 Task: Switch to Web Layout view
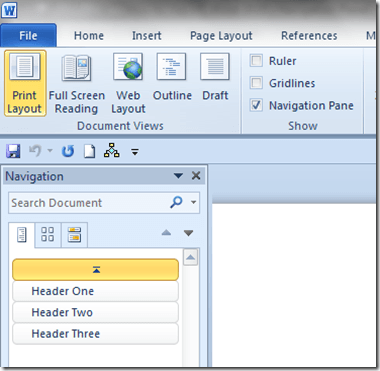pos(128,83)
